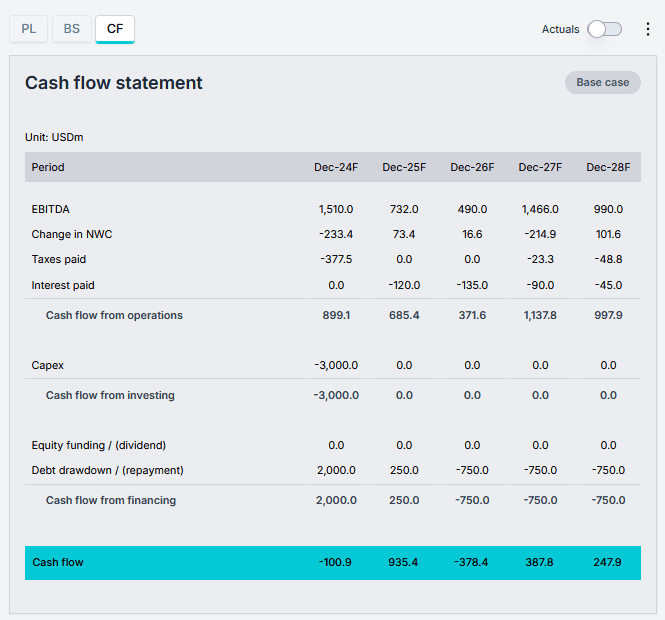
Task: Click the EBITDA value 1,466.0
Action: (x=540, y=209)
